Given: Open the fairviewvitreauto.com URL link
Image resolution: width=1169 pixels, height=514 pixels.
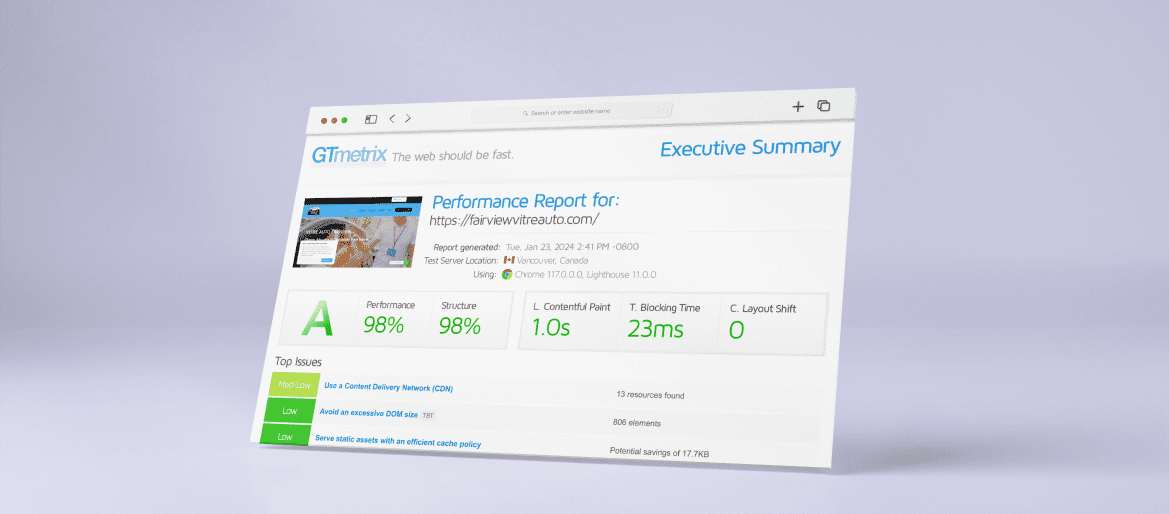Looking at the screenshot, I should [x=514, y=220].
